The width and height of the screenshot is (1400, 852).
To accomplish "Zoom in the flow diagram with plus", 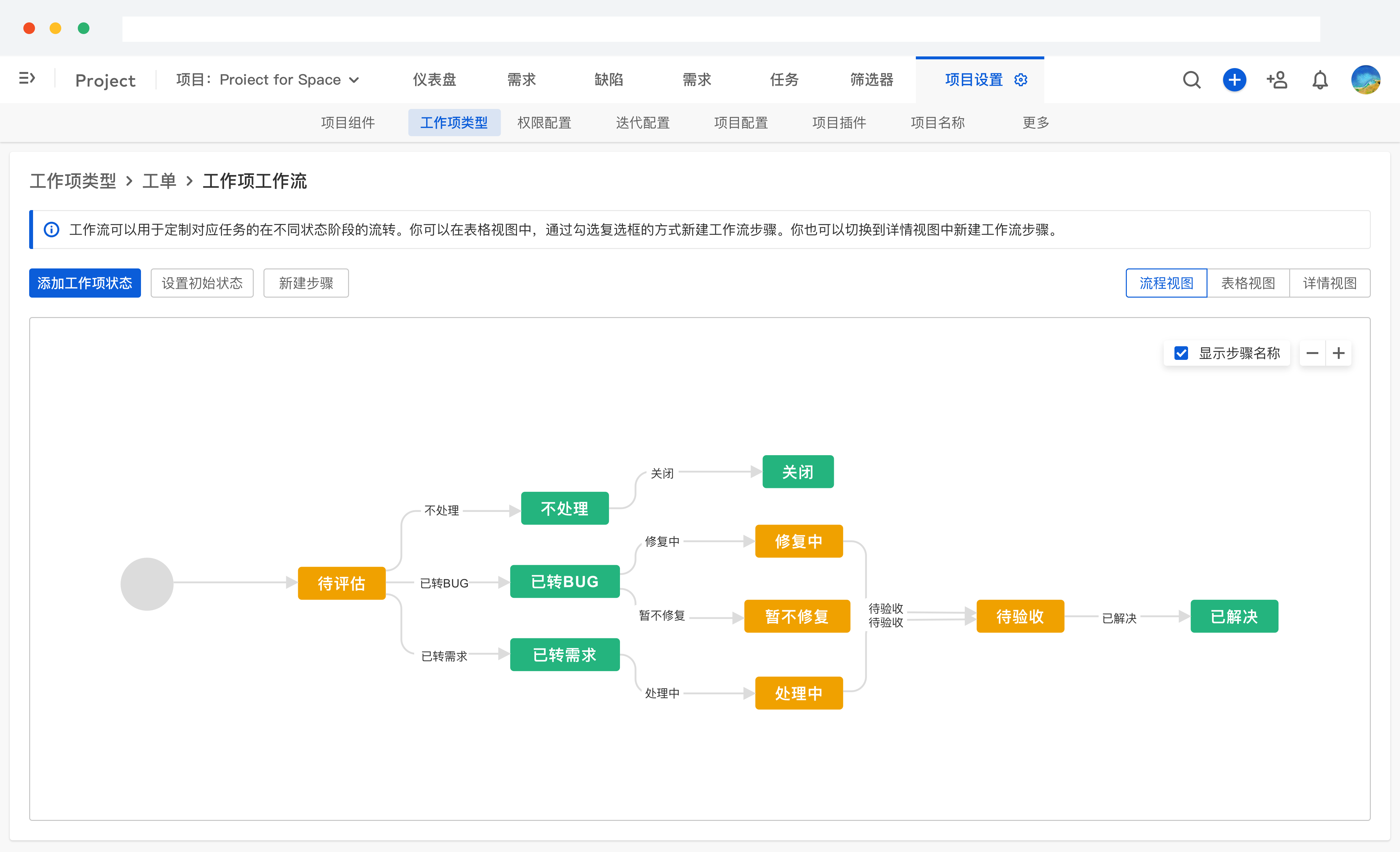I will pos(1339,353).
